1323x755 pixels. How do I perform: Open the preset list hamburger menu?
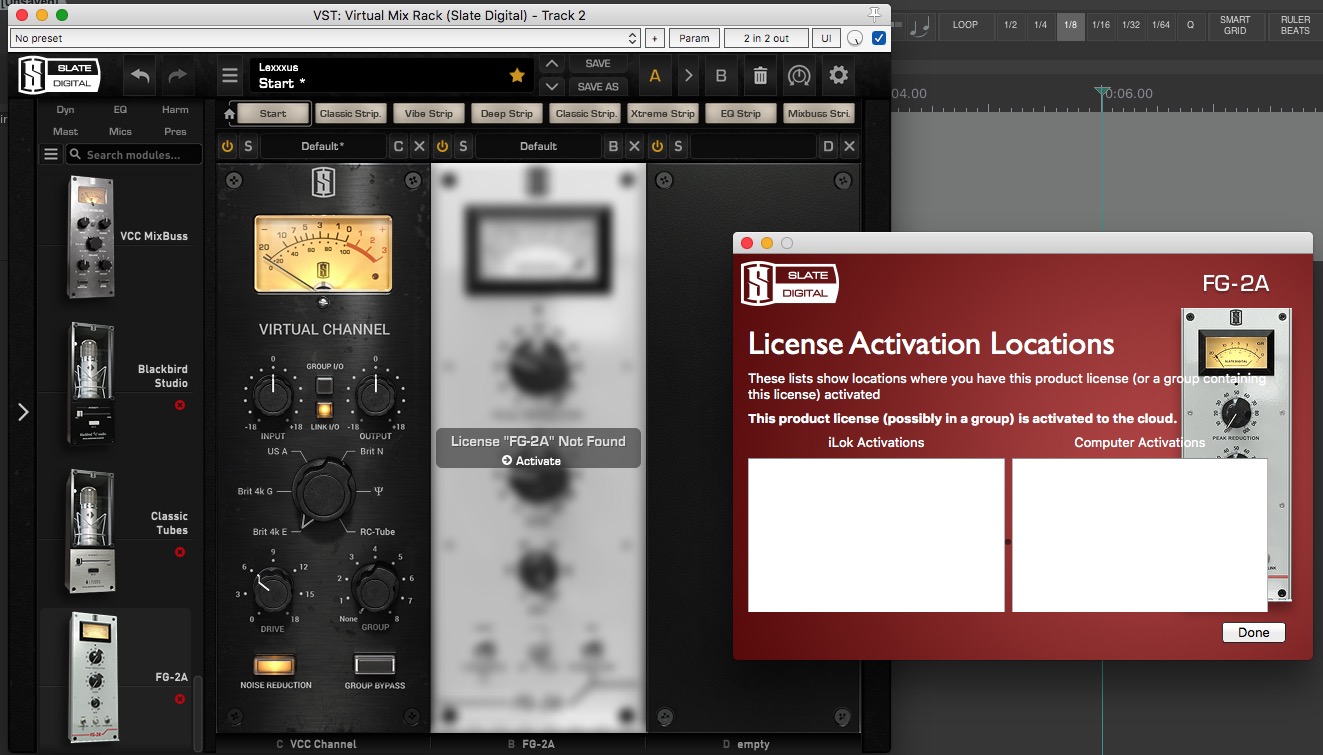230,76
